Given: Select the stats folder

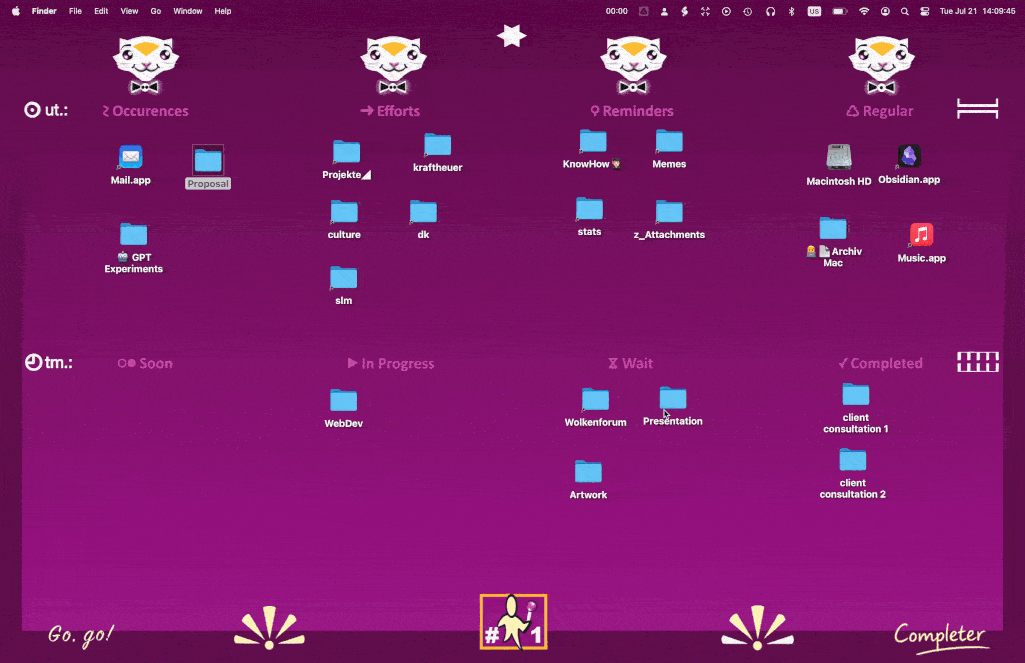Looking at the screenshot, I should point(589,209).
